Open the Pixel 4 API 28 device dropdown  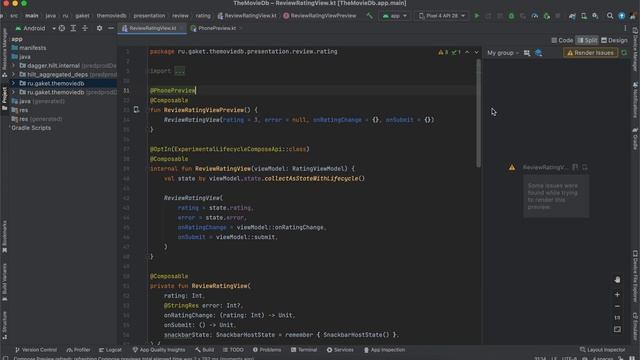[442, 16]
